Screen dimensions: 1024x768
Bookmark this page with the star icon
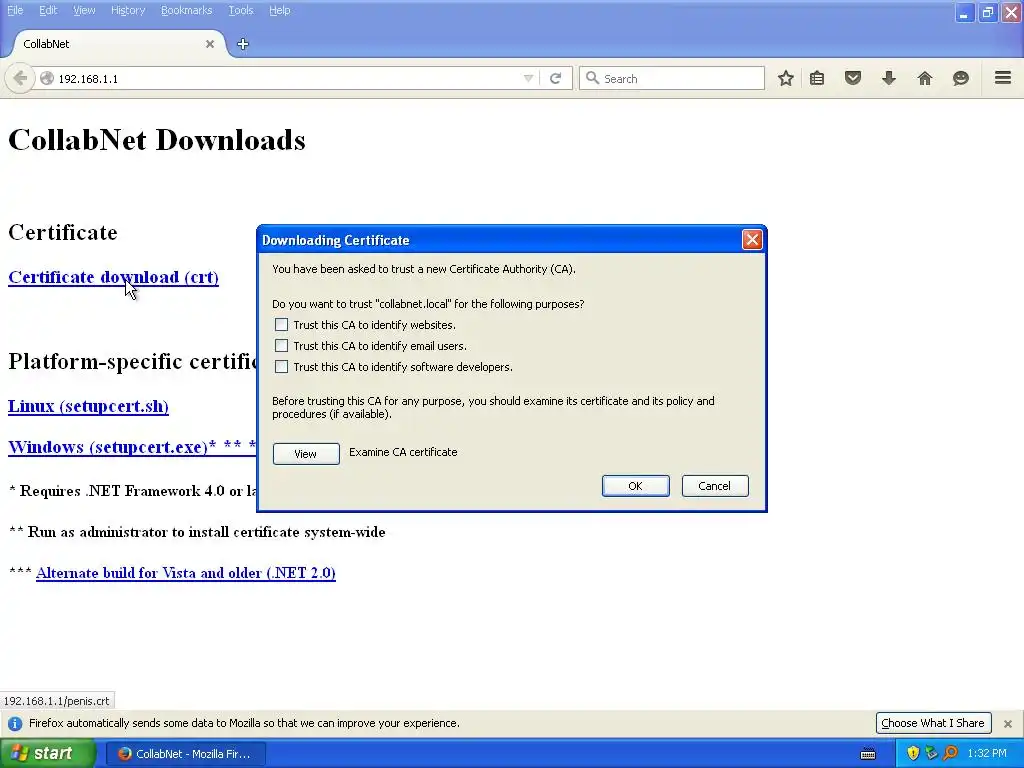pos(786,78)
